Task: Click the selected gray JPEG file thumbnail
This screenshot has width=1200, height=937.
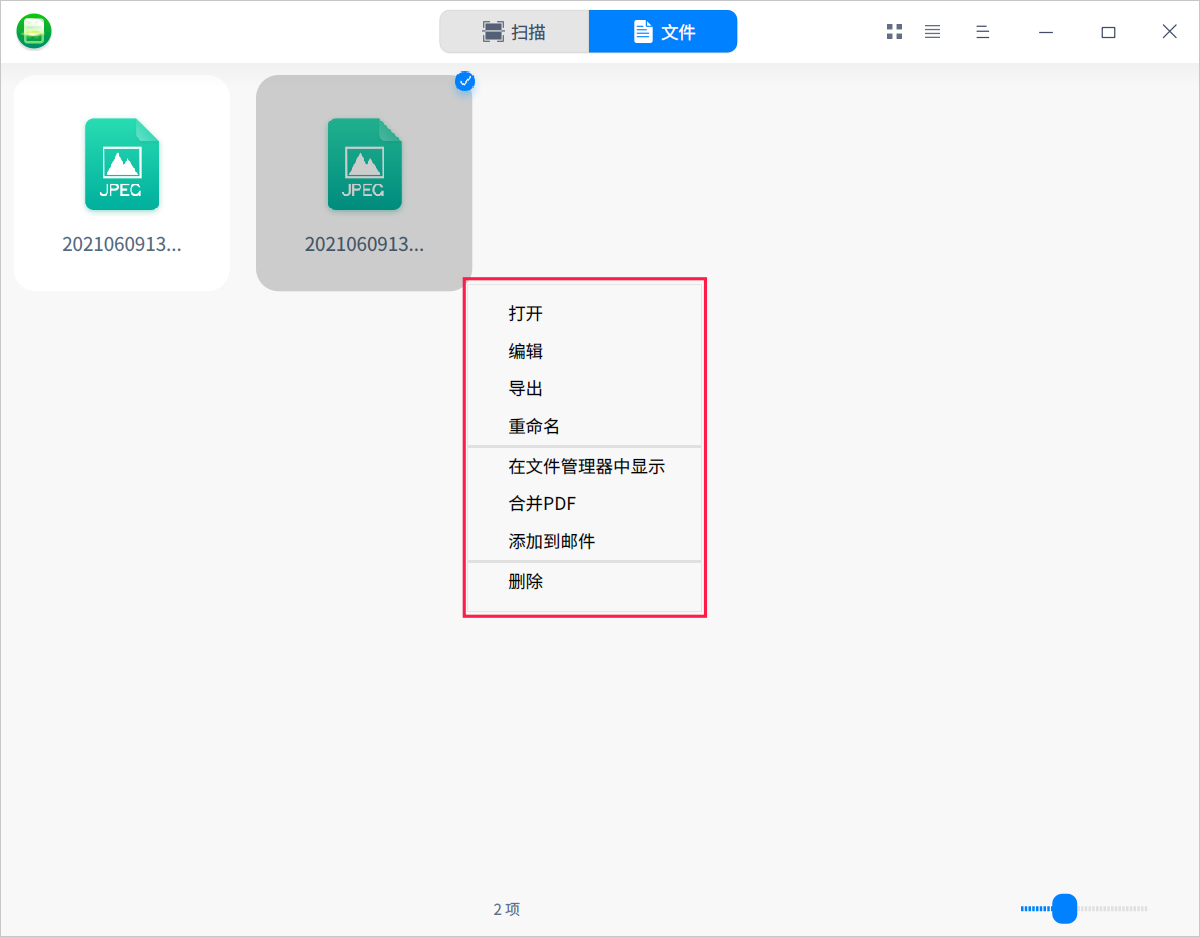Action: click(364, 183)
